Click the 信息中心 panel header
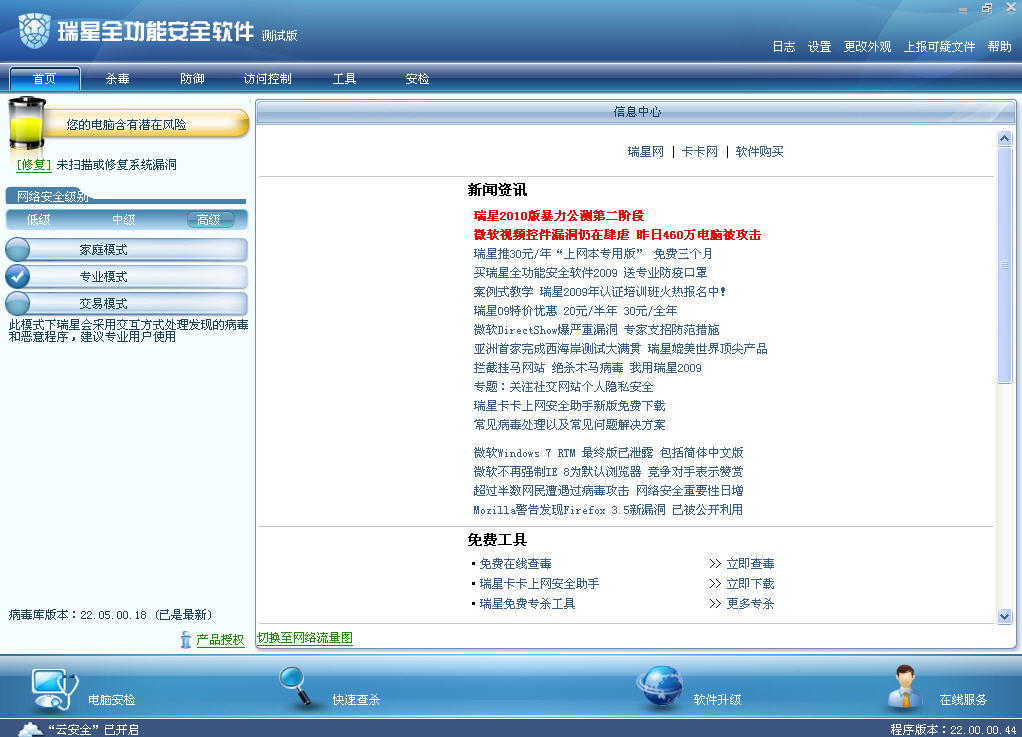1022x737 pixels. pos(636,112)
